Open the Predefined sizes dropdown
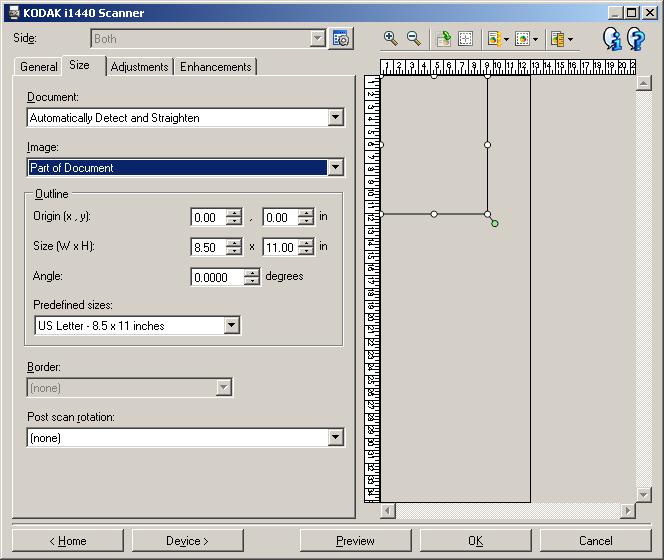The image size is (664, 560). (x=231, y=325)
